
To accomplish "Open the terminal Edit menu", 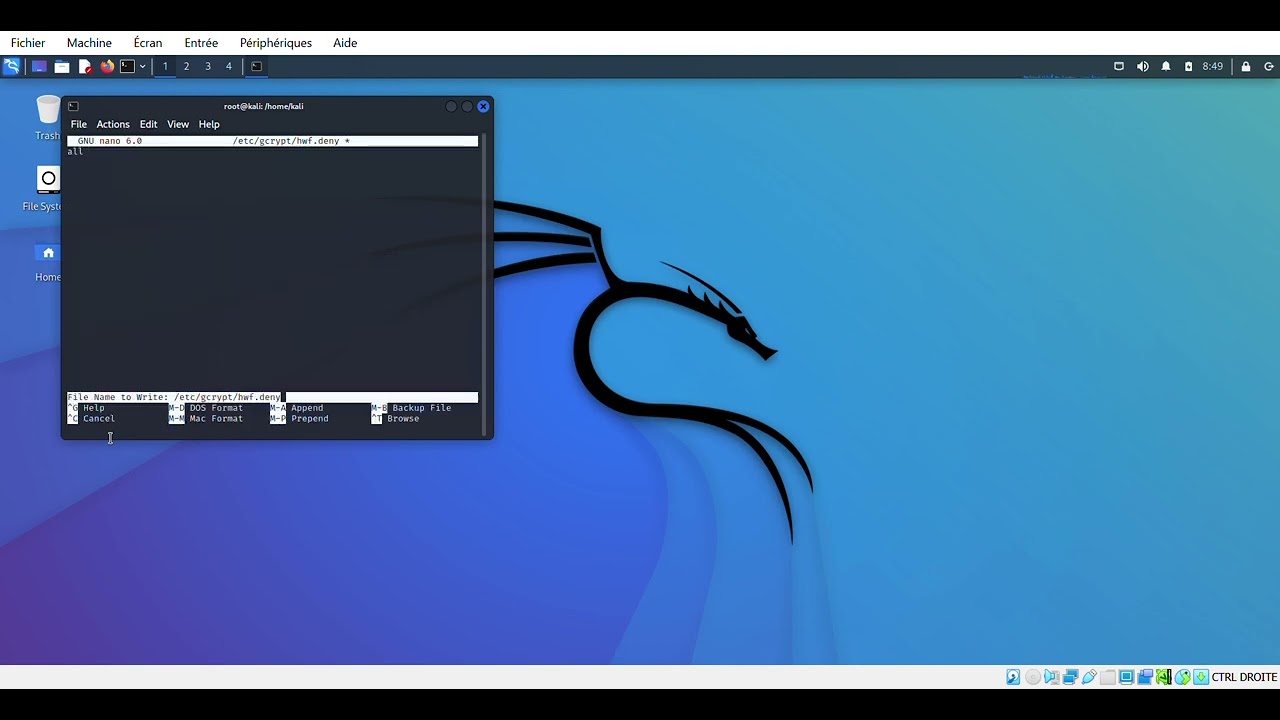I will 148,124.
